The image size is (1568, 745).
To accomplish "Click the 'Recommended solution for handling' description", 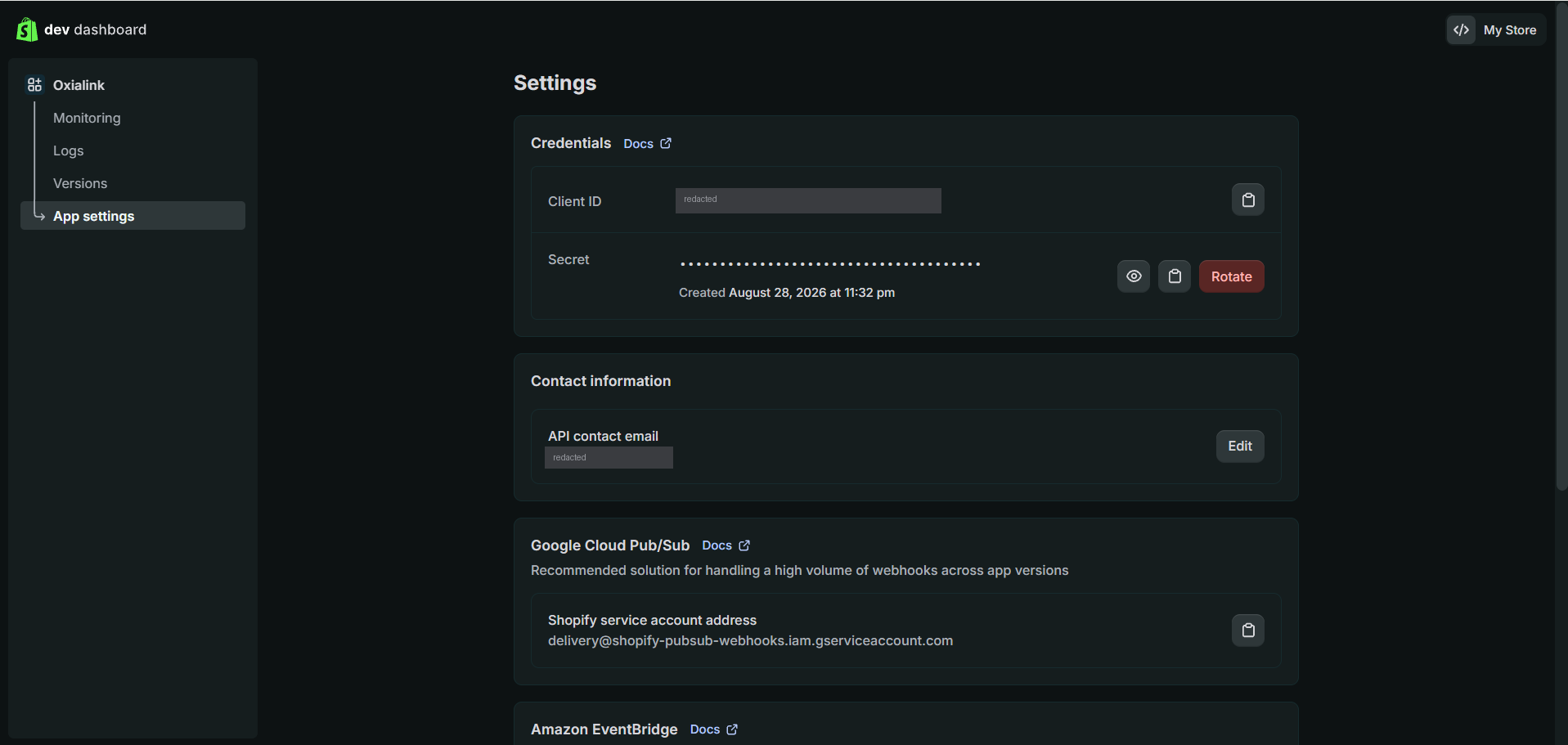I will pyautogui.click(x=799, y=571).
